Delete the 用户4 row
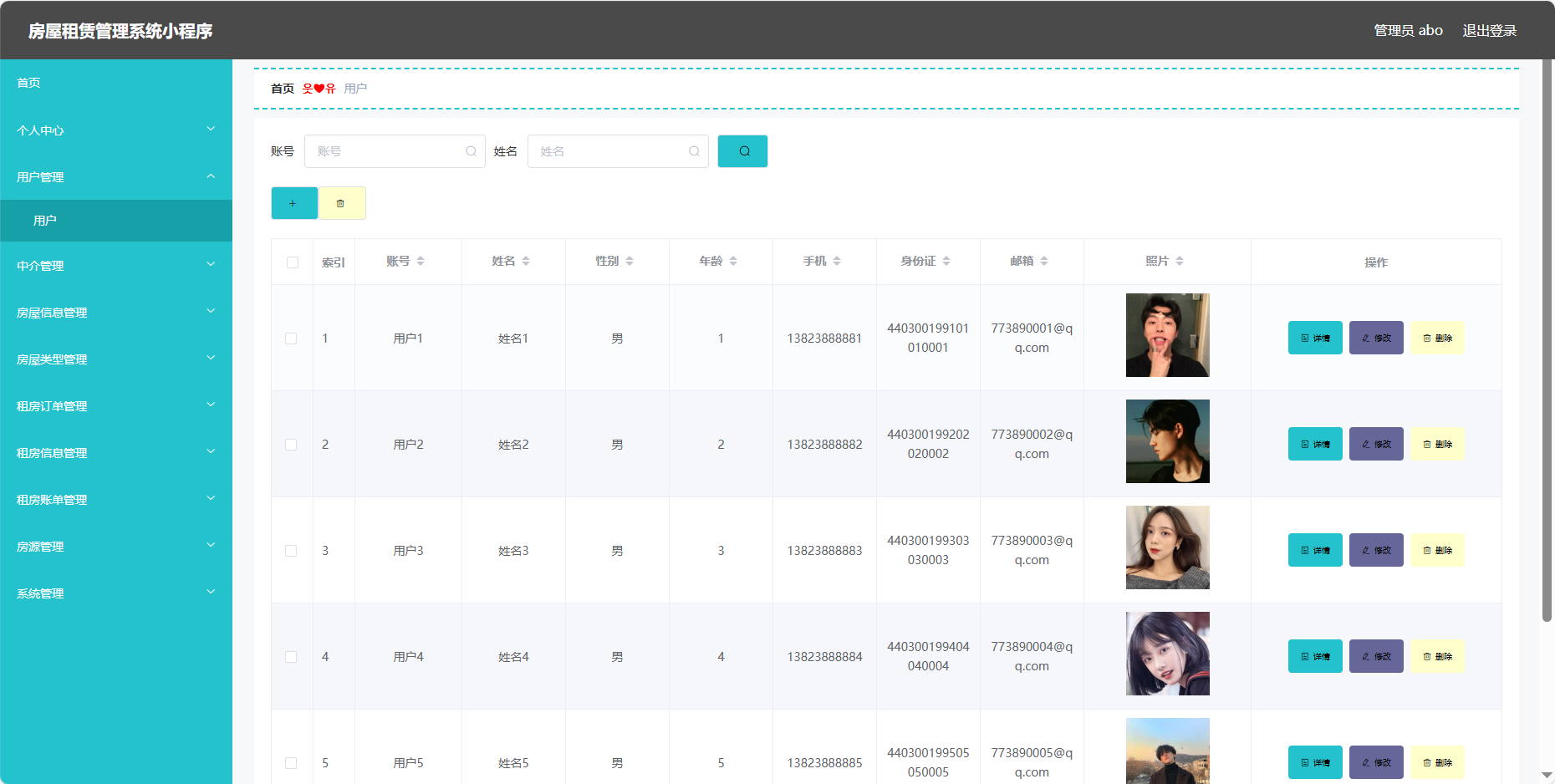Screen dimensions: 1555x784 pos(1437,656)
